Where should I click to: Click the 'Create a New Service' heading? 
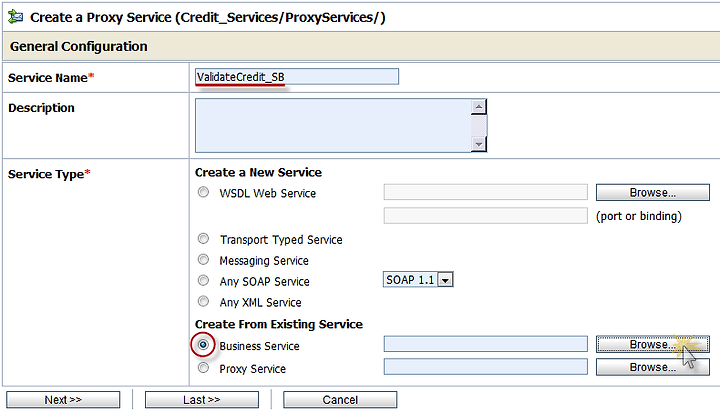pos(258,172)
